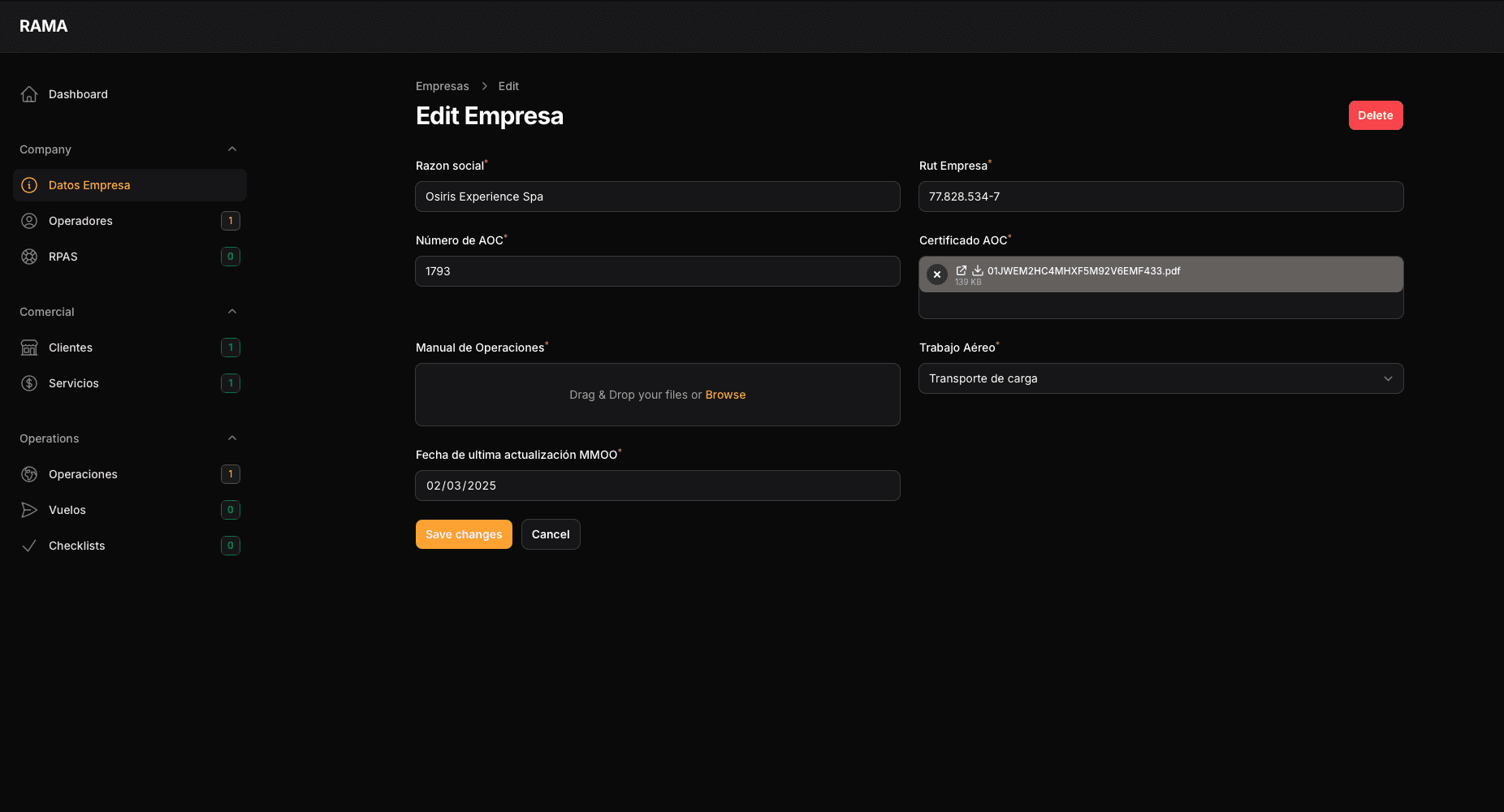The height and width of the screenshot is (812, 1504).
Task: Click the Operaciones count badge
Action: click(x=231, y=474)
